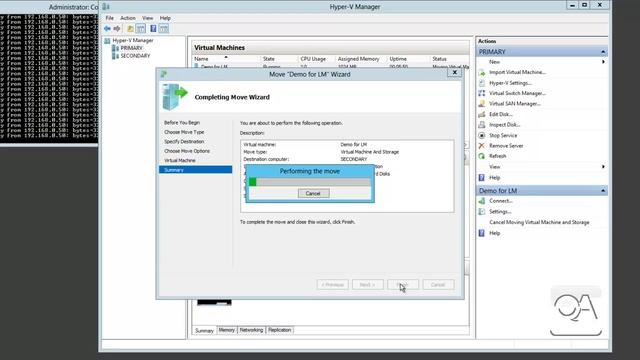
Task: Click the Hyper-V Manager root node icon
Action: point(107,40)
